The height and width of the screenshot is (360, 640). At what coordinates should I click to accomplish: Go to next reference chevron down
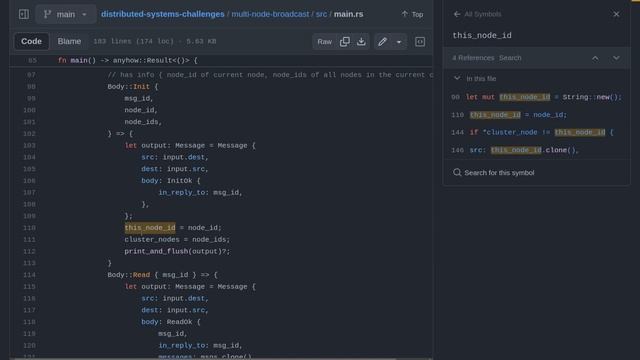pyautogui.click(x=616, y=58)
